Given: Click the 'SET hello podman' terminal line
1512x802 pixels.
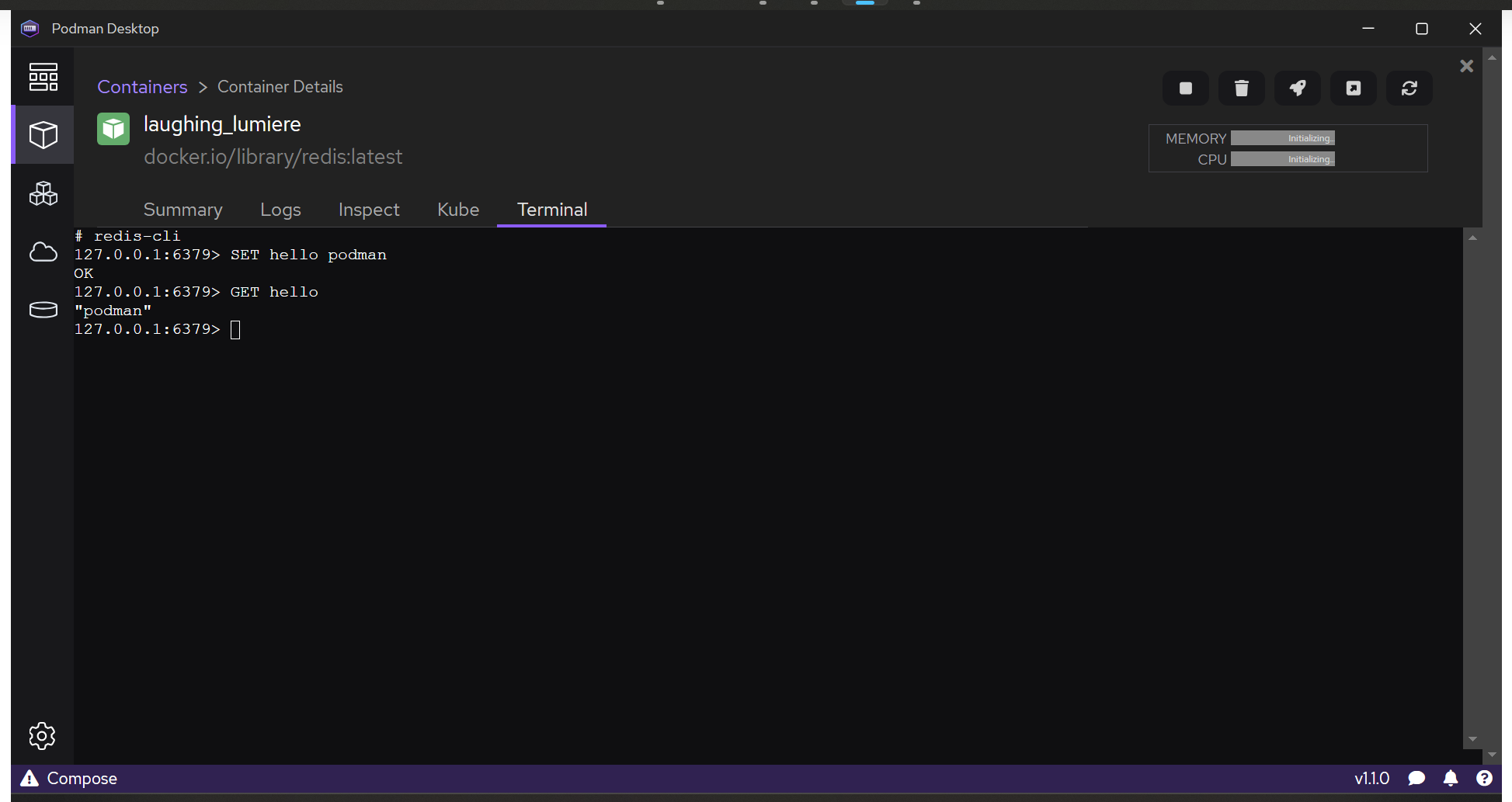Looking at the screenshot, I should (230, 255).
